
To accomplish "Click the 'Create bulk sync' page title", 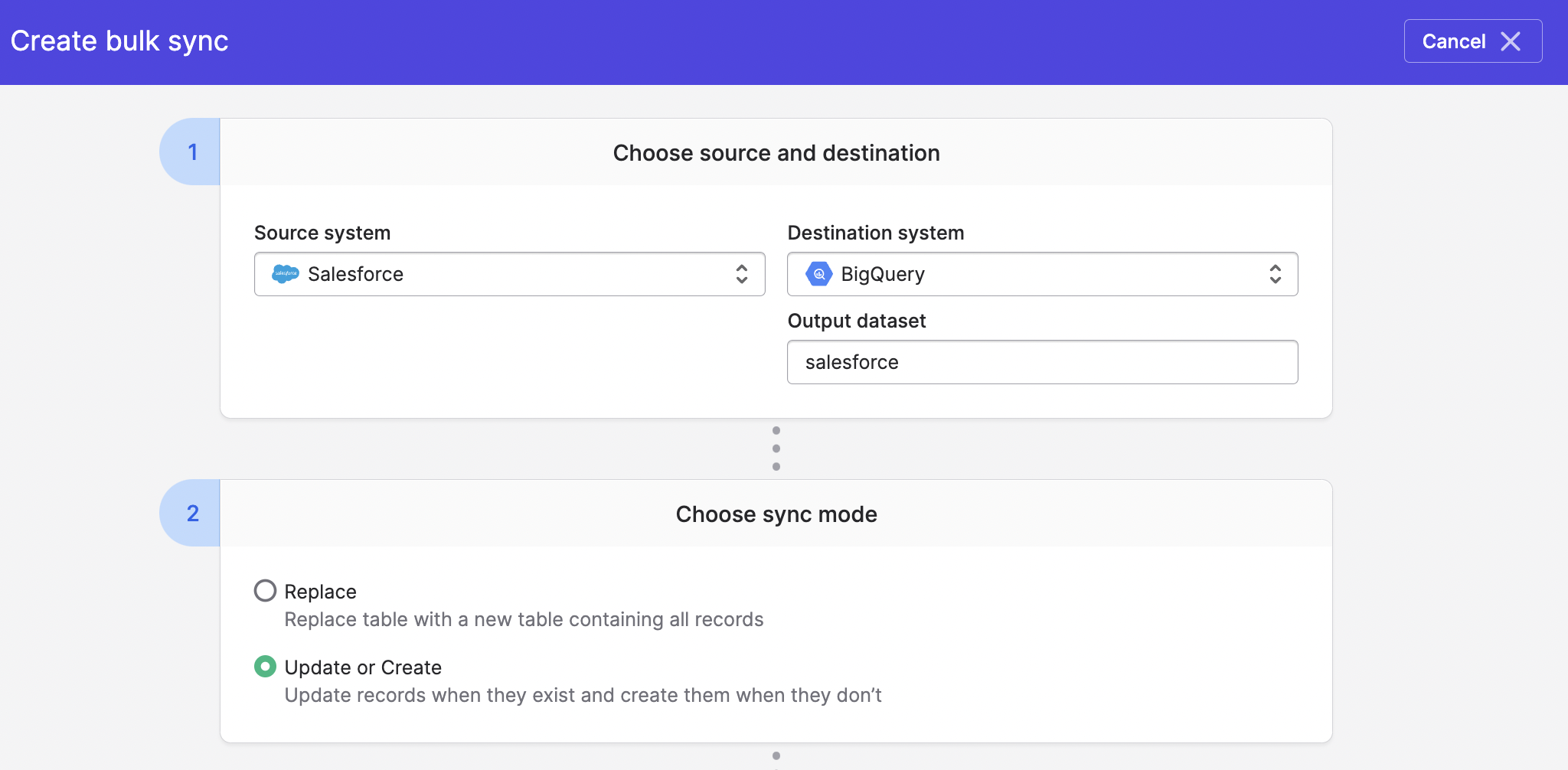I will tap(119, 41).
